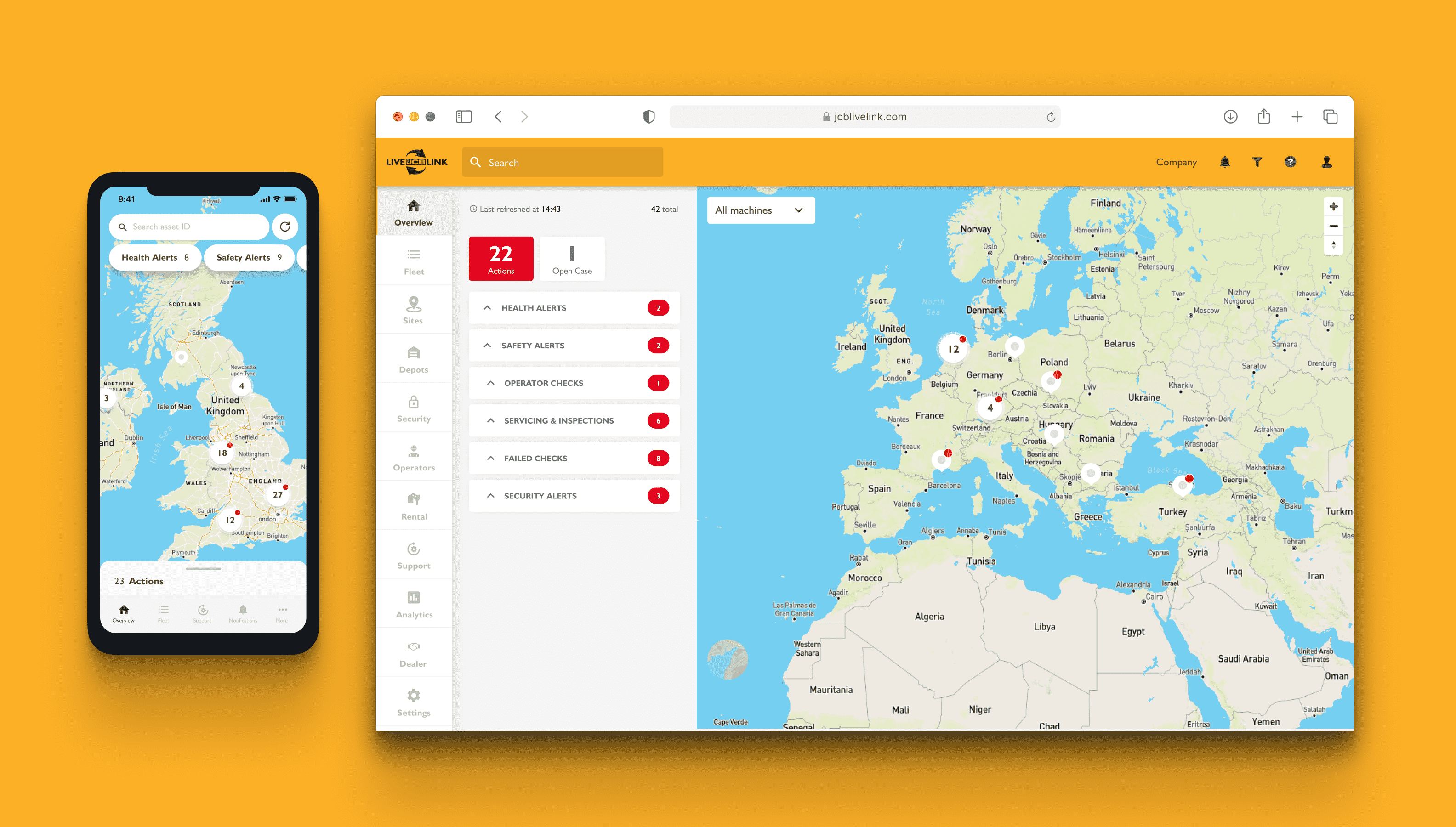The width and height of the screenshot is (1456, 827).
Task: Open Rental in the sidebar
Action: (414, 507)
